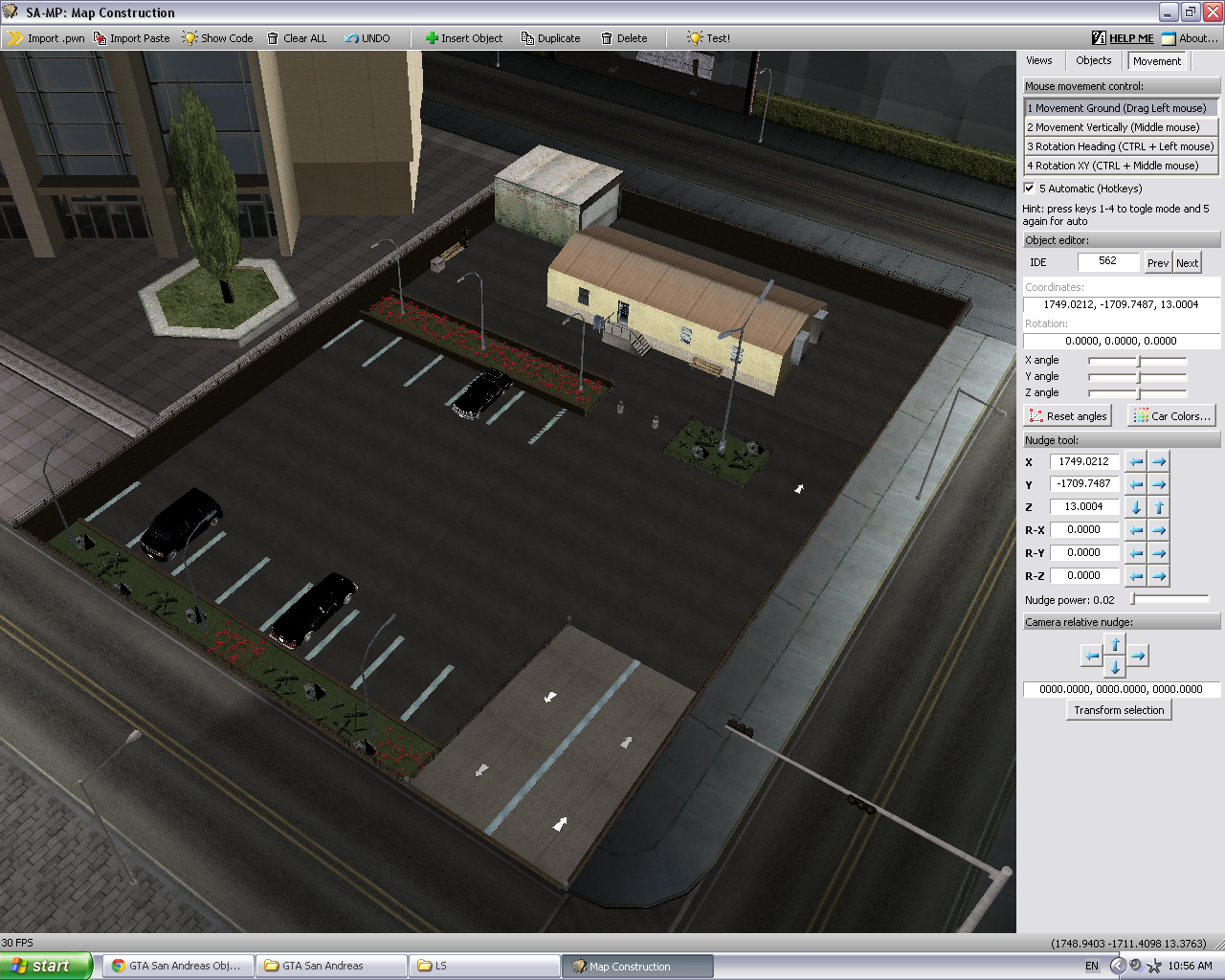Click the Transform selection button
1225x980 pixels.
pos(1119,710)
